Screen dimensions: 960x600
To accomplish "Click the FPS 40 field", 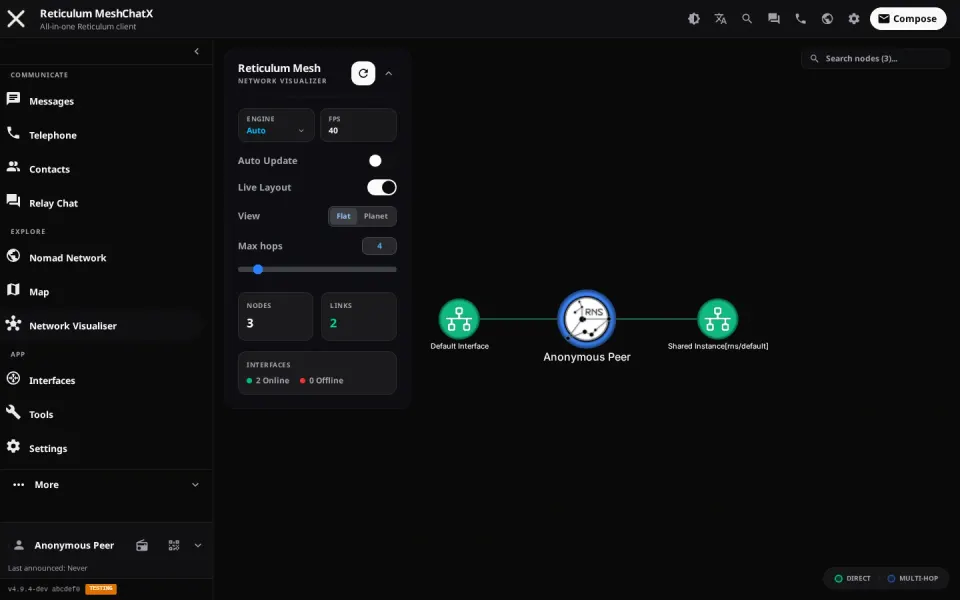I will [x=359, y=125].
